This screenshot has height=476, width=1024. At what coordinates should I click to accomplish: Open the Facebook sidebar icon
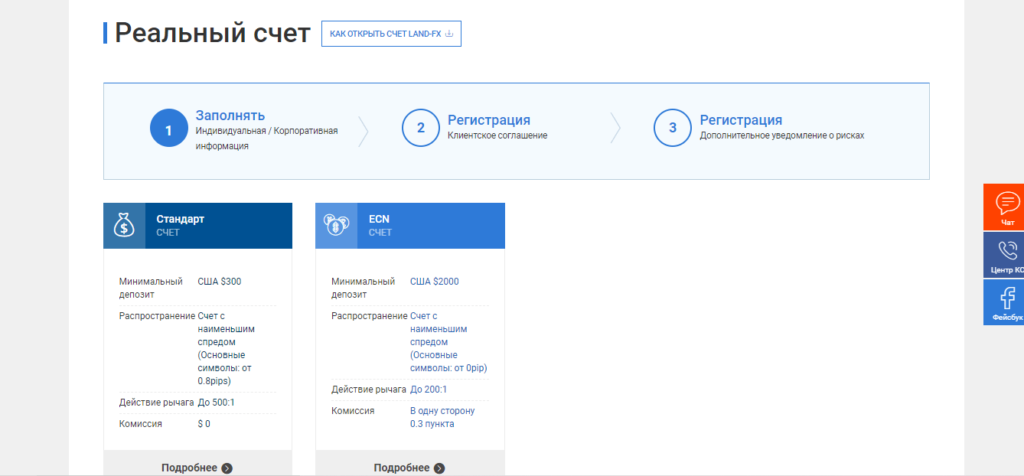tap(1008, 298)
